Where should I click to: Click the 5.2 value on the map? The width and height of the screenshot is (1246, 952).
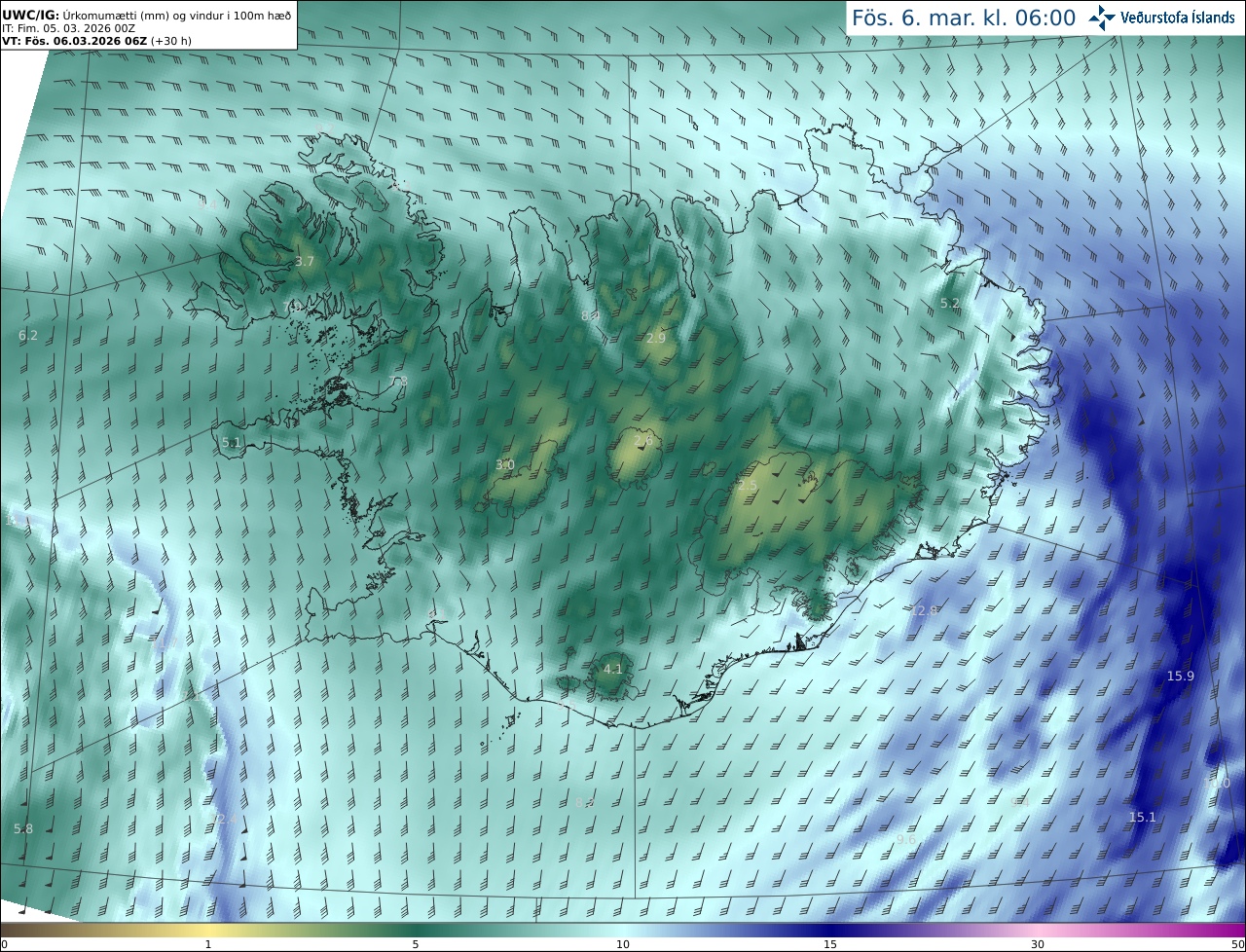click(x=950, y=304)
